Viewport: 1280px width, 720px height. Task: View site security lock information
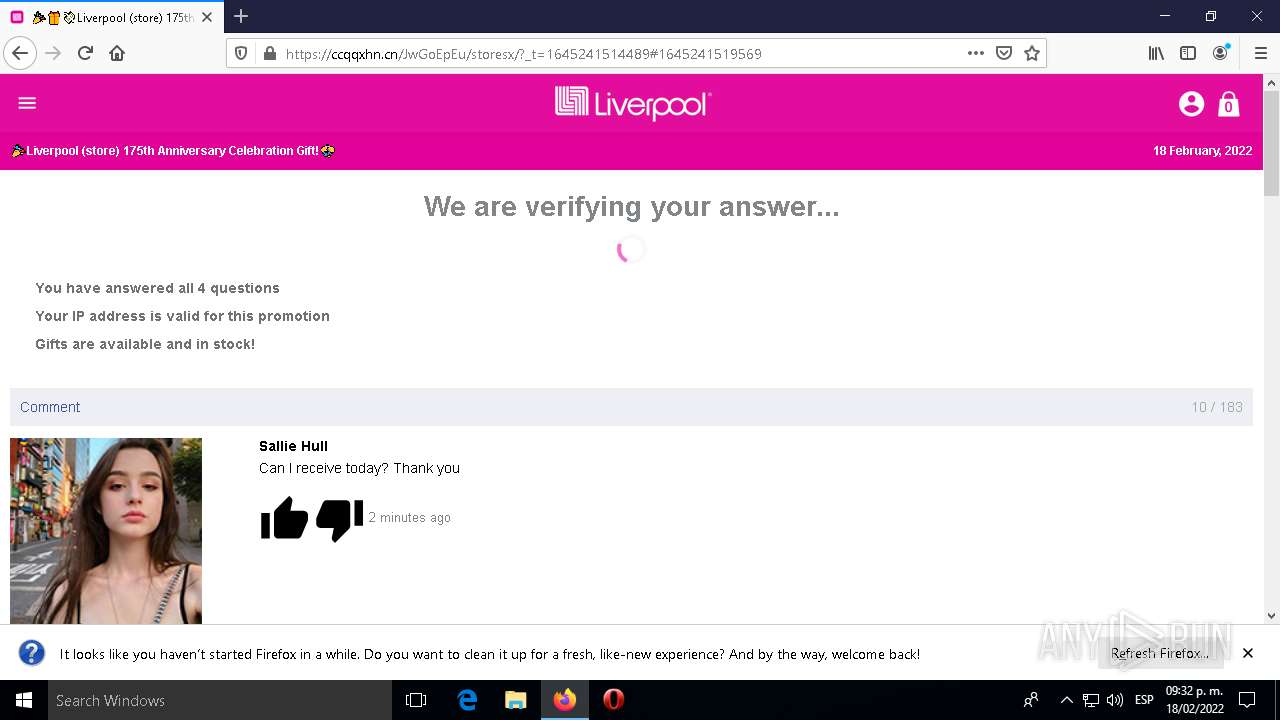pos(269,53)
